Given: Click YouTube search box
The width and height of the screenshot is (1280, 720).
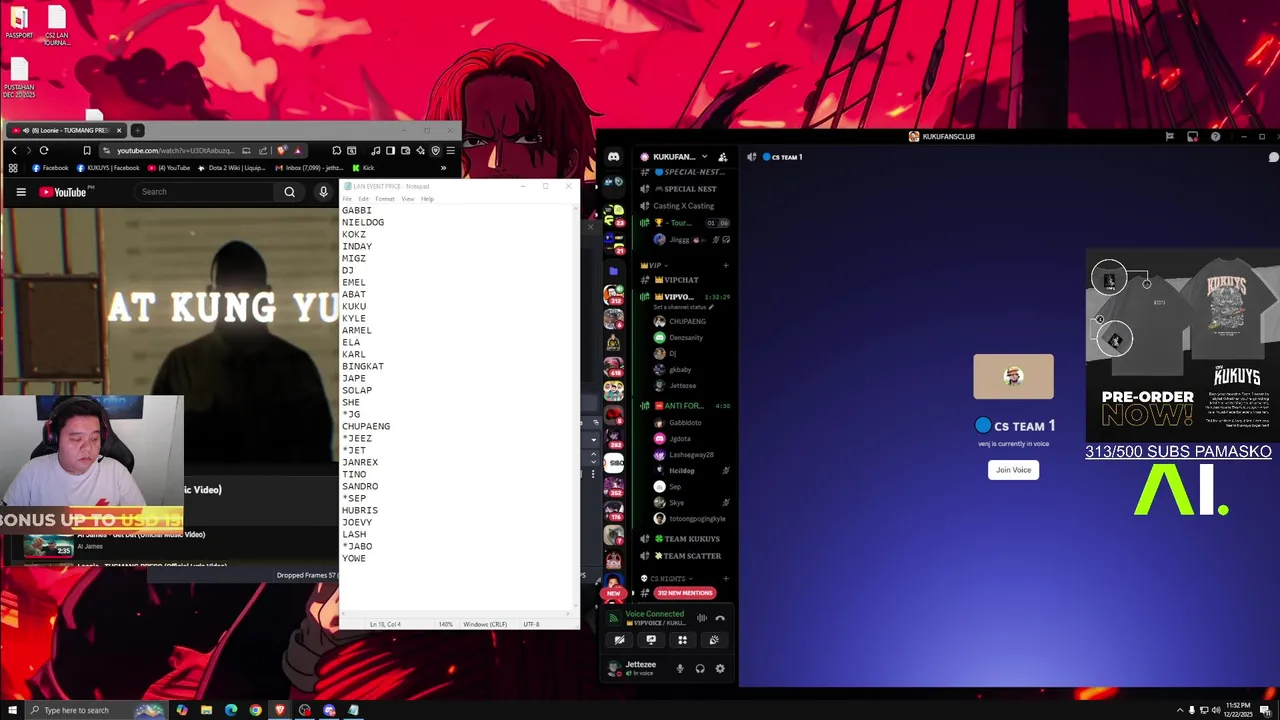Looking at the screenshot, I should [205, 192].
